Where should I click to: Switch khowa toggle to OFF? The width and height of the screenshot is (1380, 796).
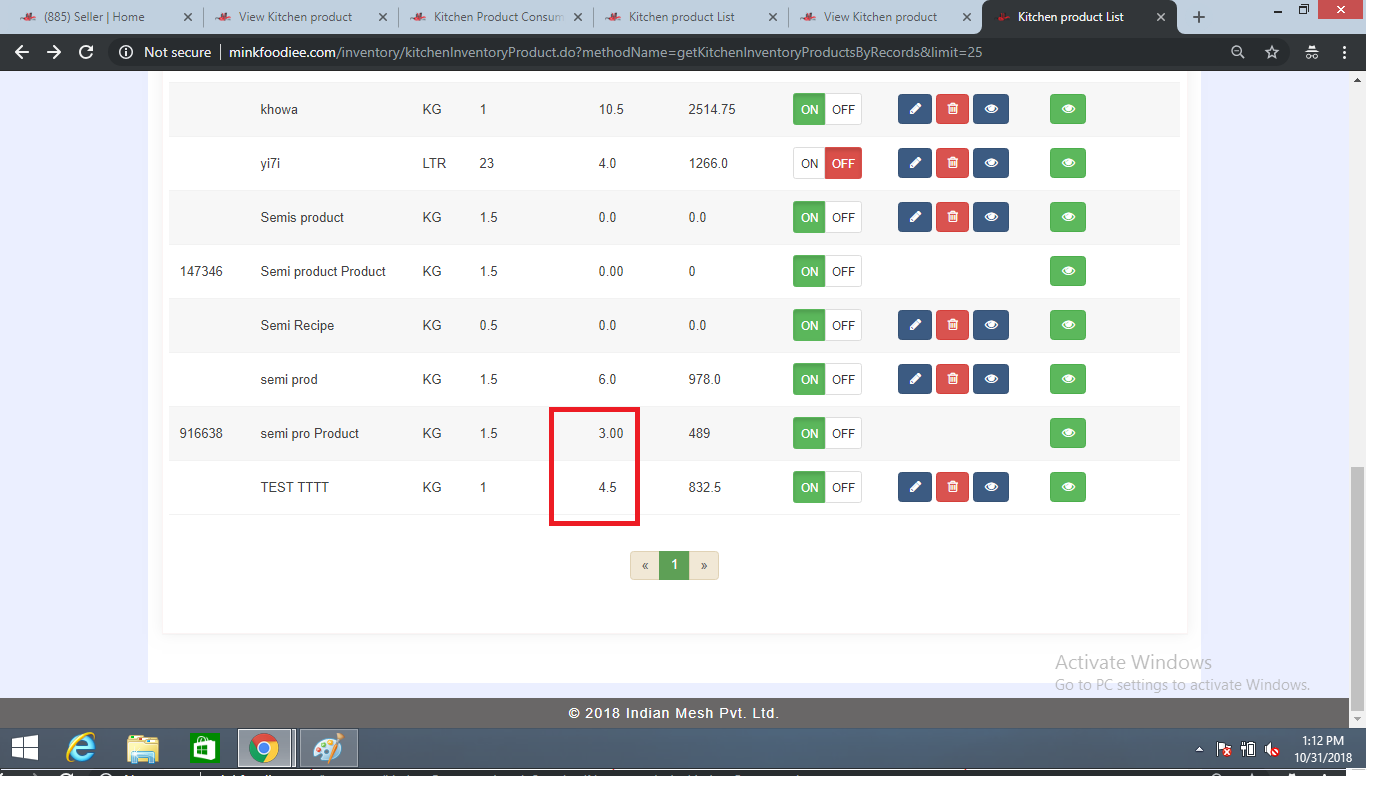843,109
